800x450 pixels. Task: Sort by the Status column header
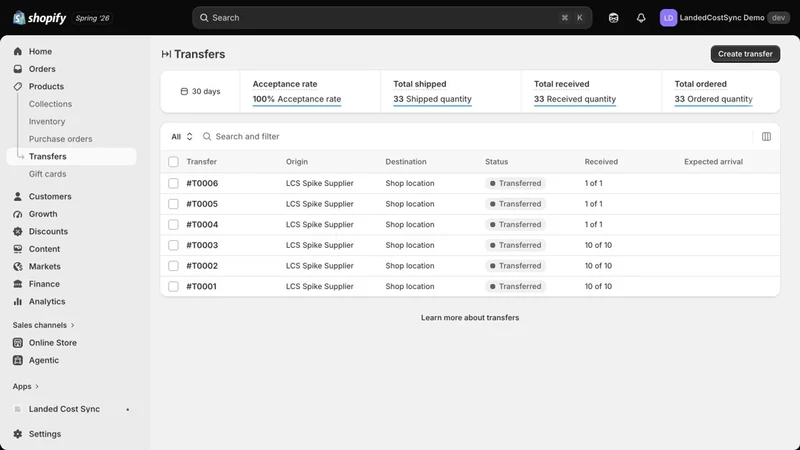[x=496, y=162]
